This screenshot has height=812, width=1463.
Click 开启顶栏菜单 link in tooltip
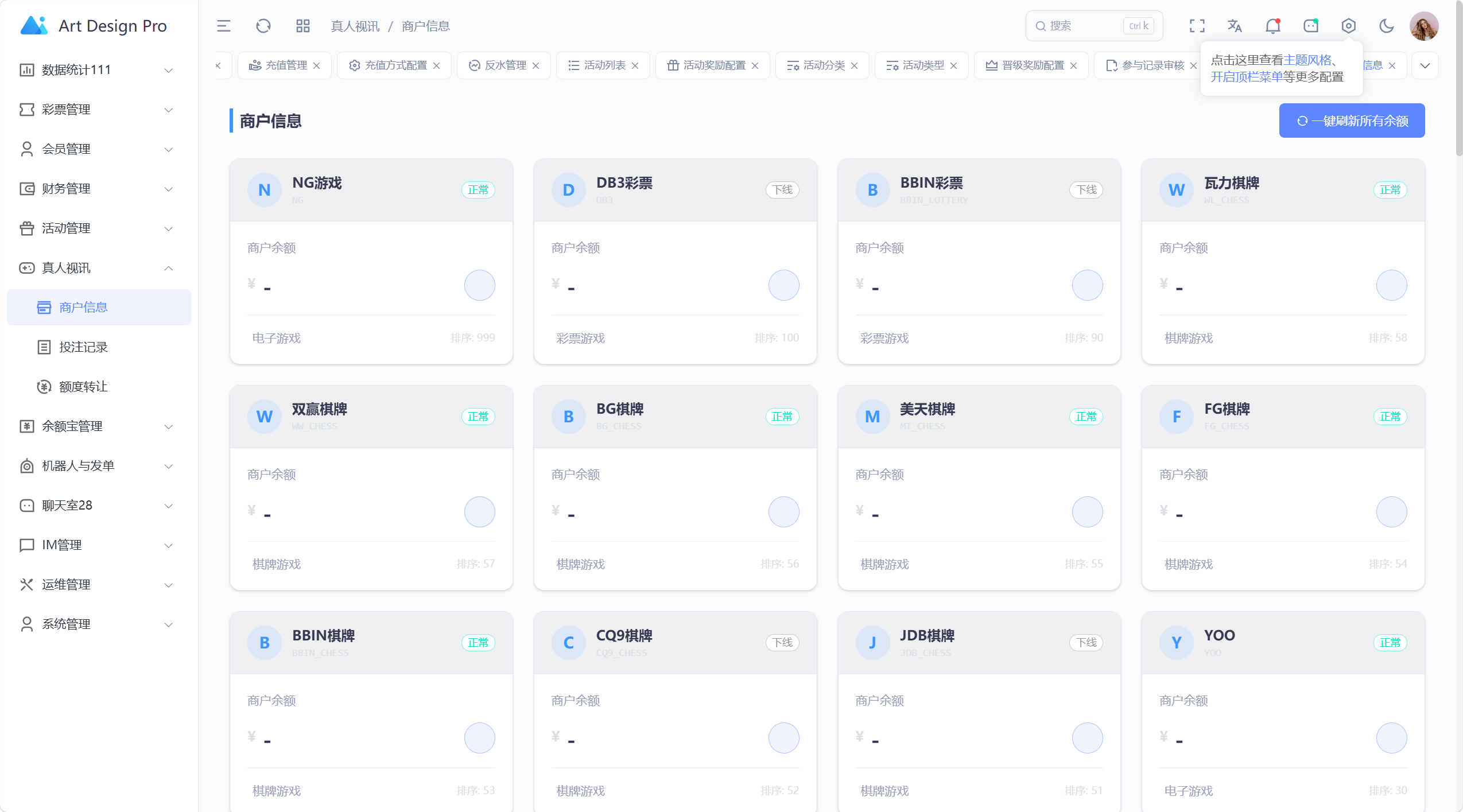1247,77
